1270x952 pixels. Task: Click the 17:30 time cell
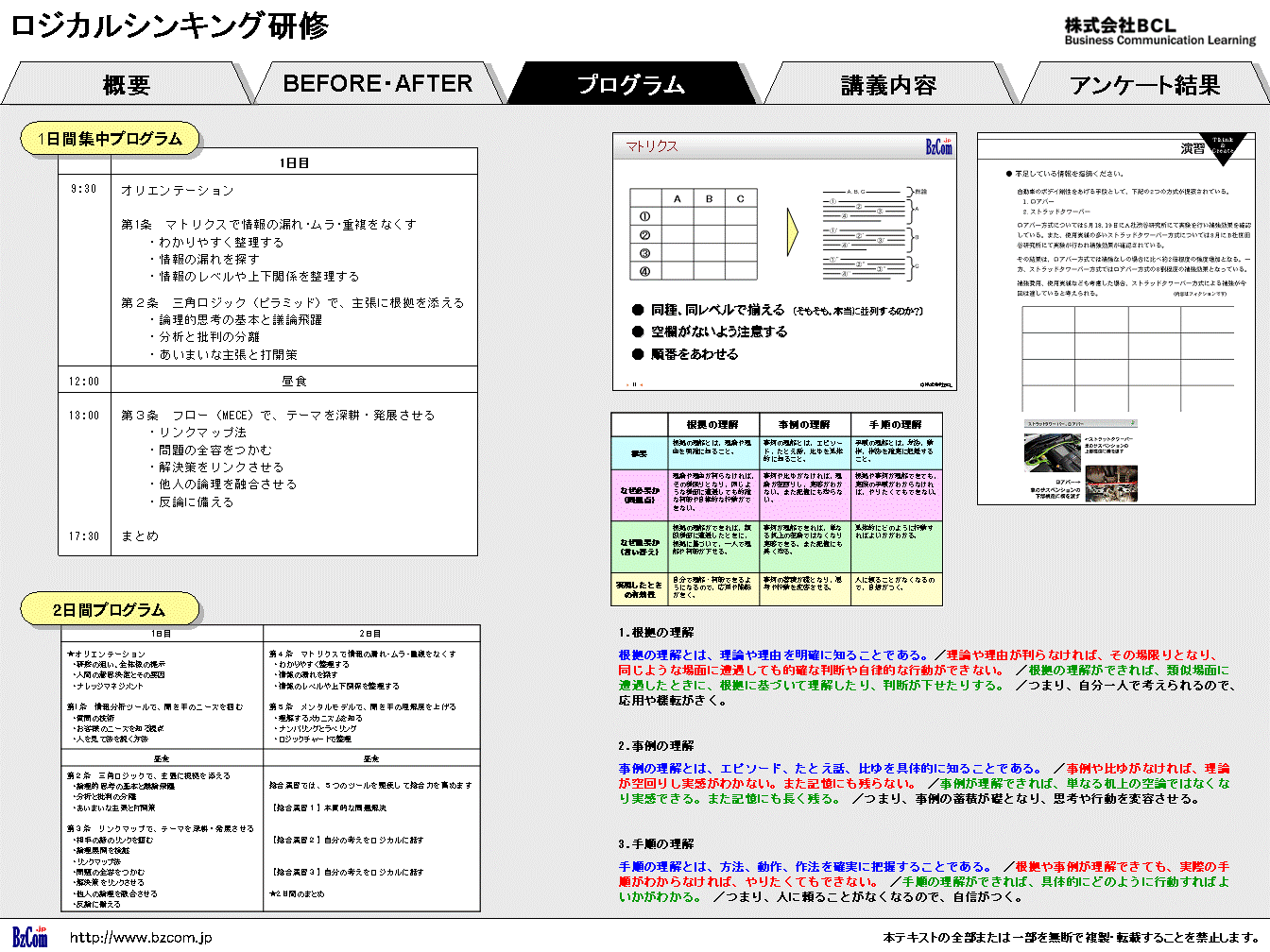click(84, 536)
